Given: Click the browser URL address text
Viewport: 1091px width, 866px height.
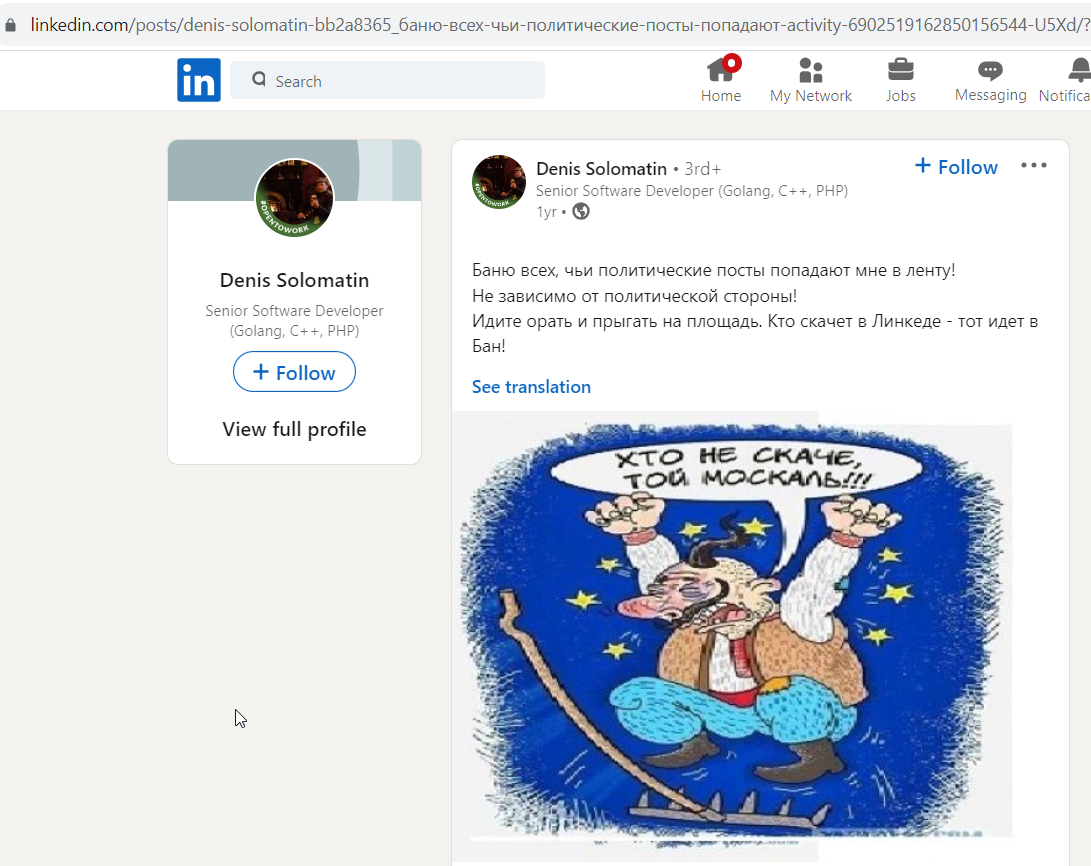Looking at the screenshot, I should pyautogui.click(x=560, y=25).
